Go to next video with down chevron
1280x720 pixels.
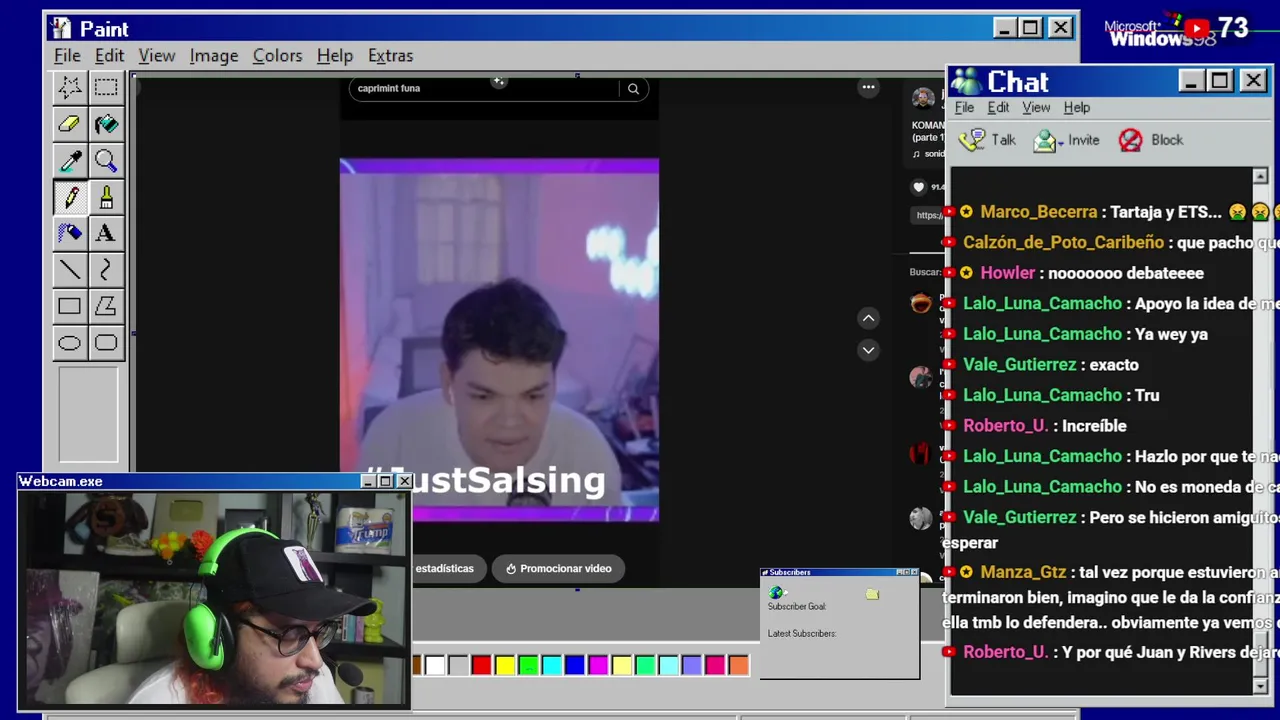pyautogui.click(x=868, y=350)
